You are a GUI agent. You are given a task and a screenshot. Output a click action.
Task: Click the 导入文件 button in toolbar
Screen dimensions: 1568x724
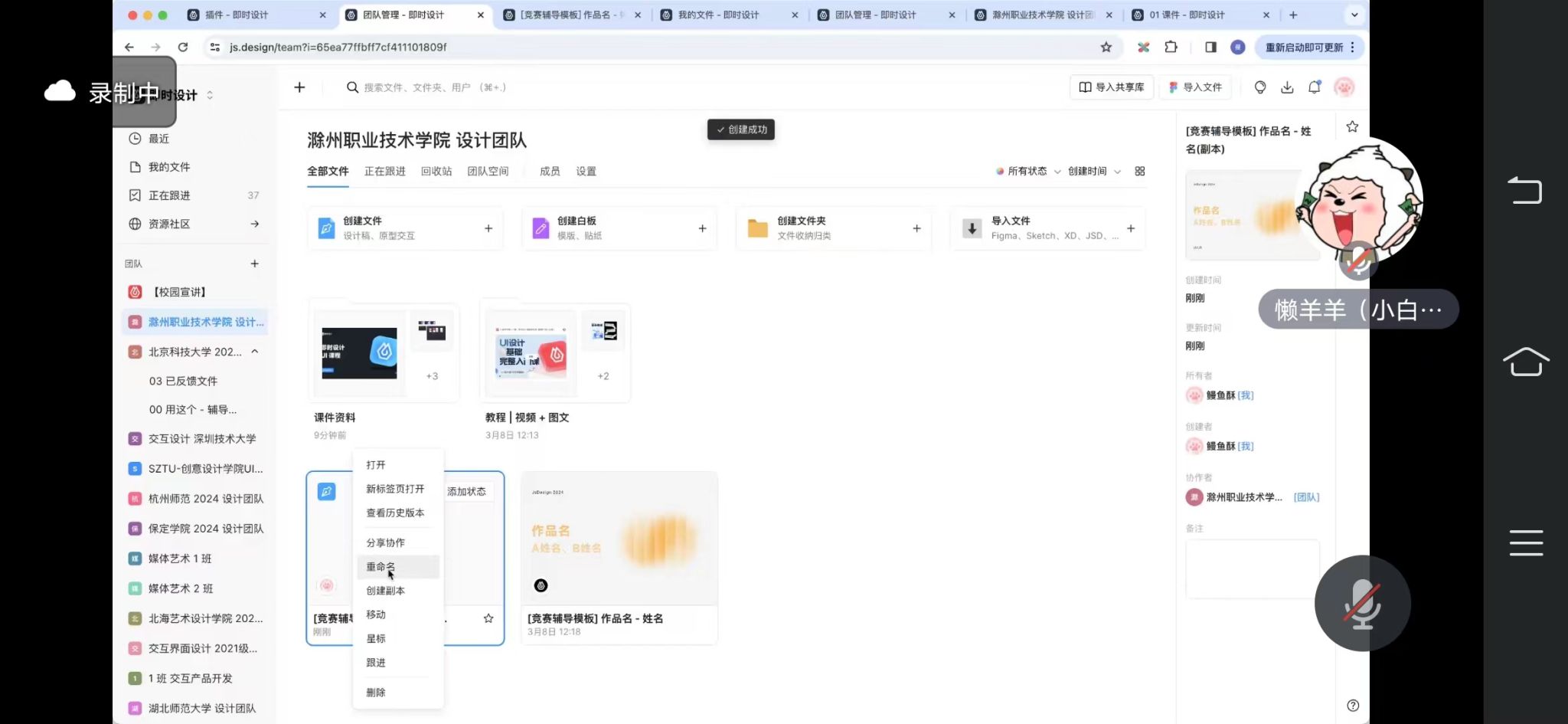pyautogui.click(x=1195, y=87)
